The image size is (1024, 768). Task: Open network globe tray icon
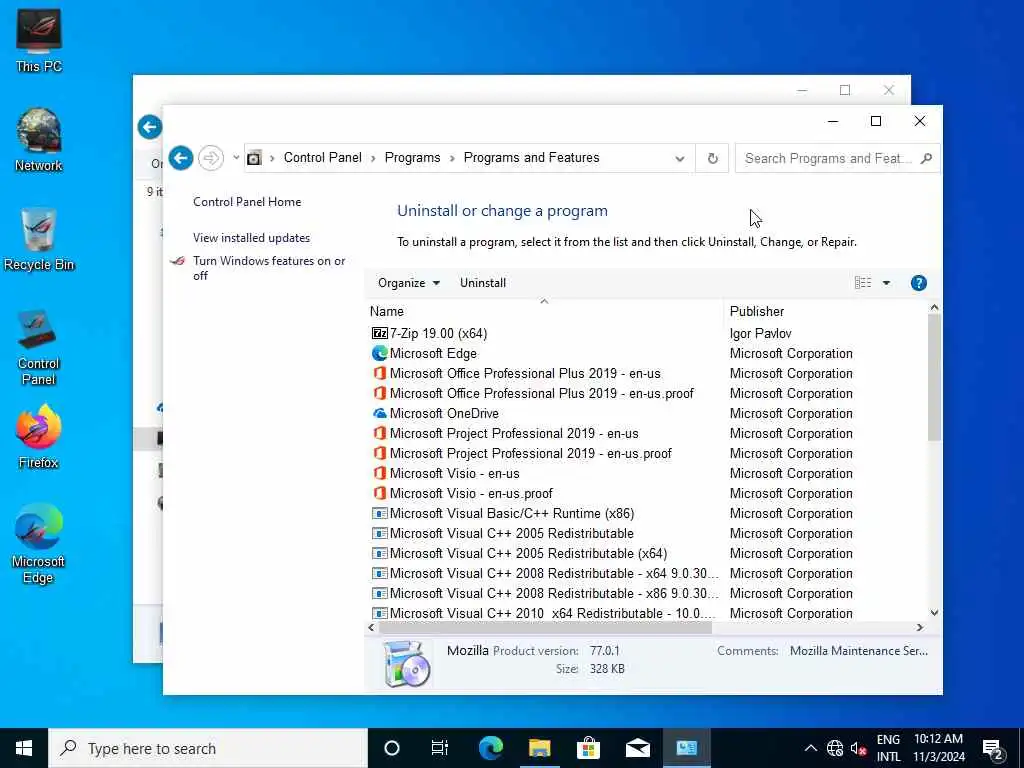click(835, 748)
